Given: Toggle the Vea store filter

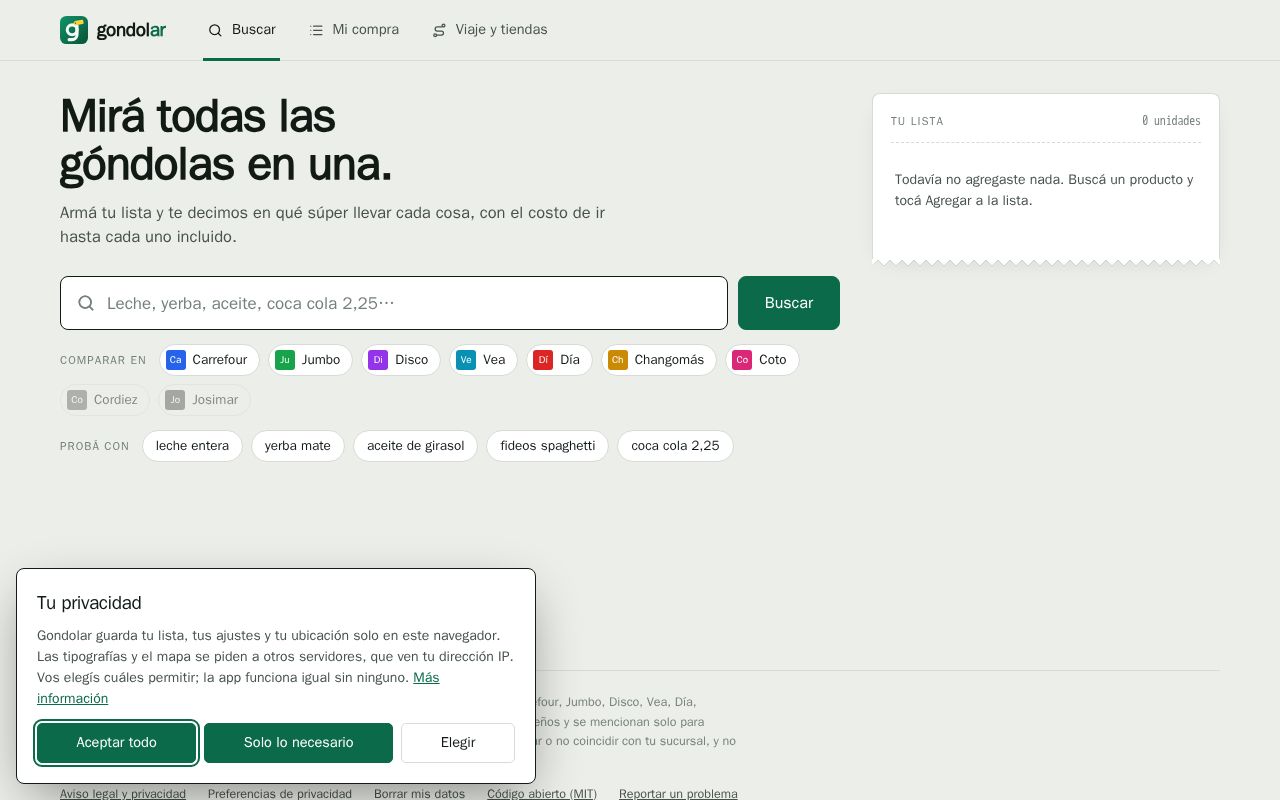Looking at the screenshot, I should tap(483, 360).
